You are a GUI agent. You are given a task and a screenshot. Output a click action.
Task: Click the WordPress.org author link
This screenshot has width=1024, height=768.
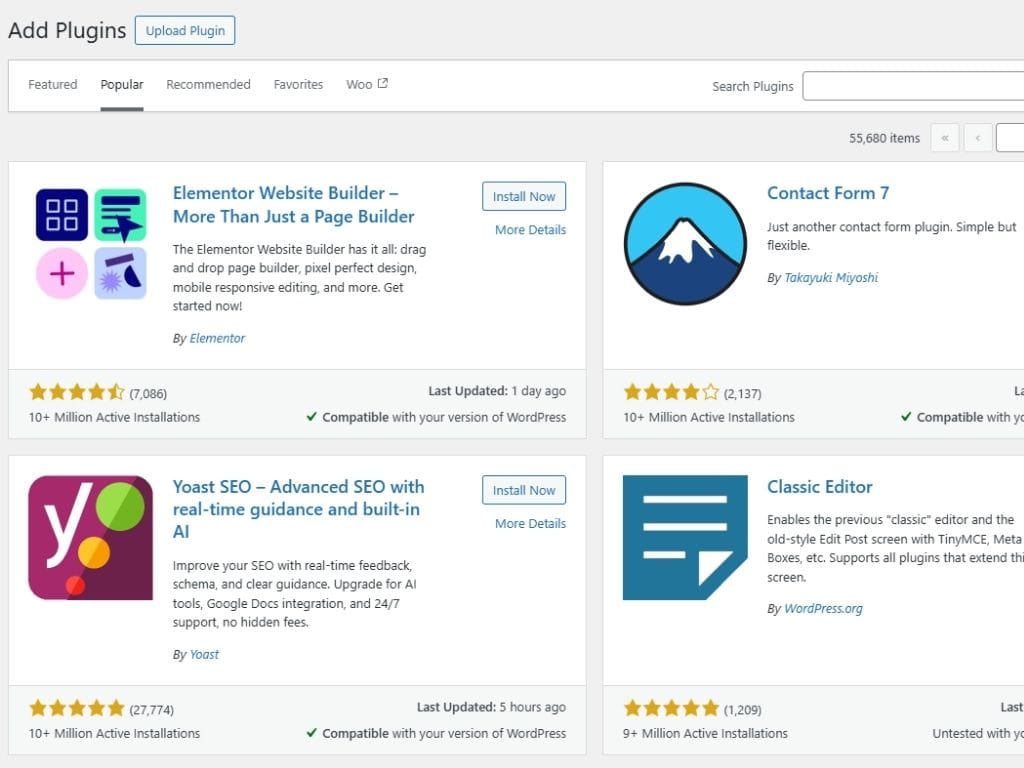823,609
